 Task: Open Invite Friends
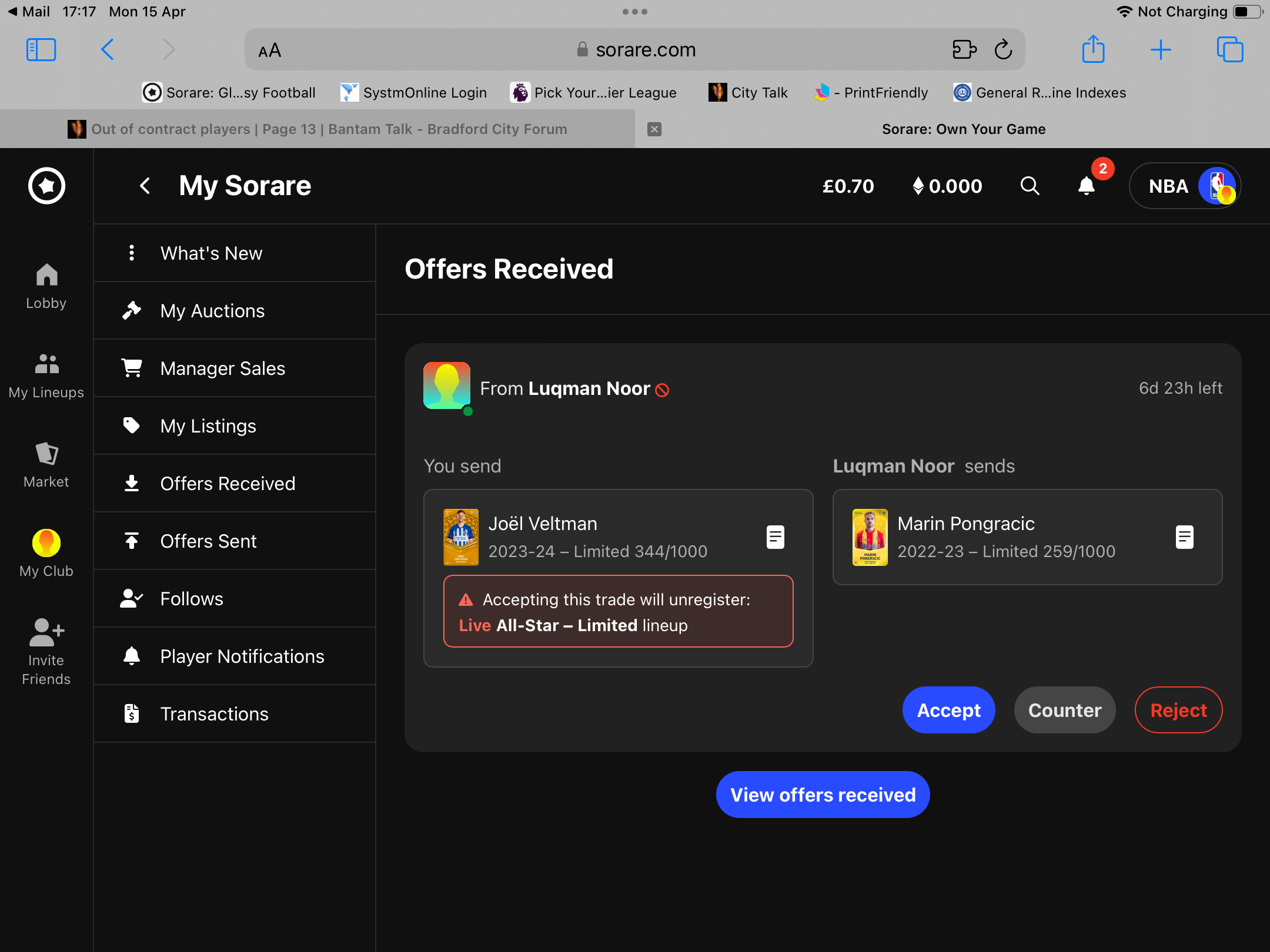tap(46, 651)
